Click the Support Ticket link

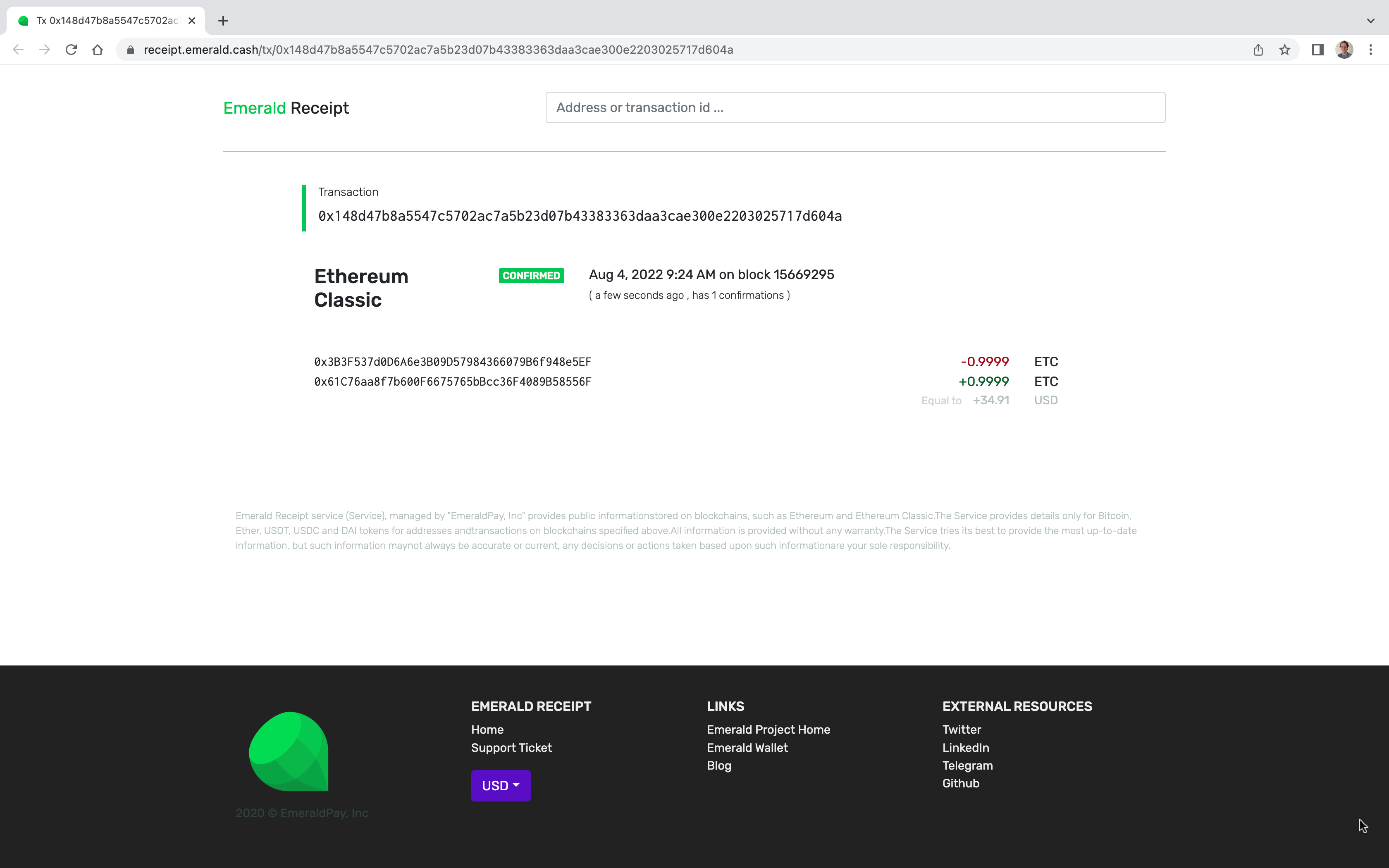(x=511, y=747)
